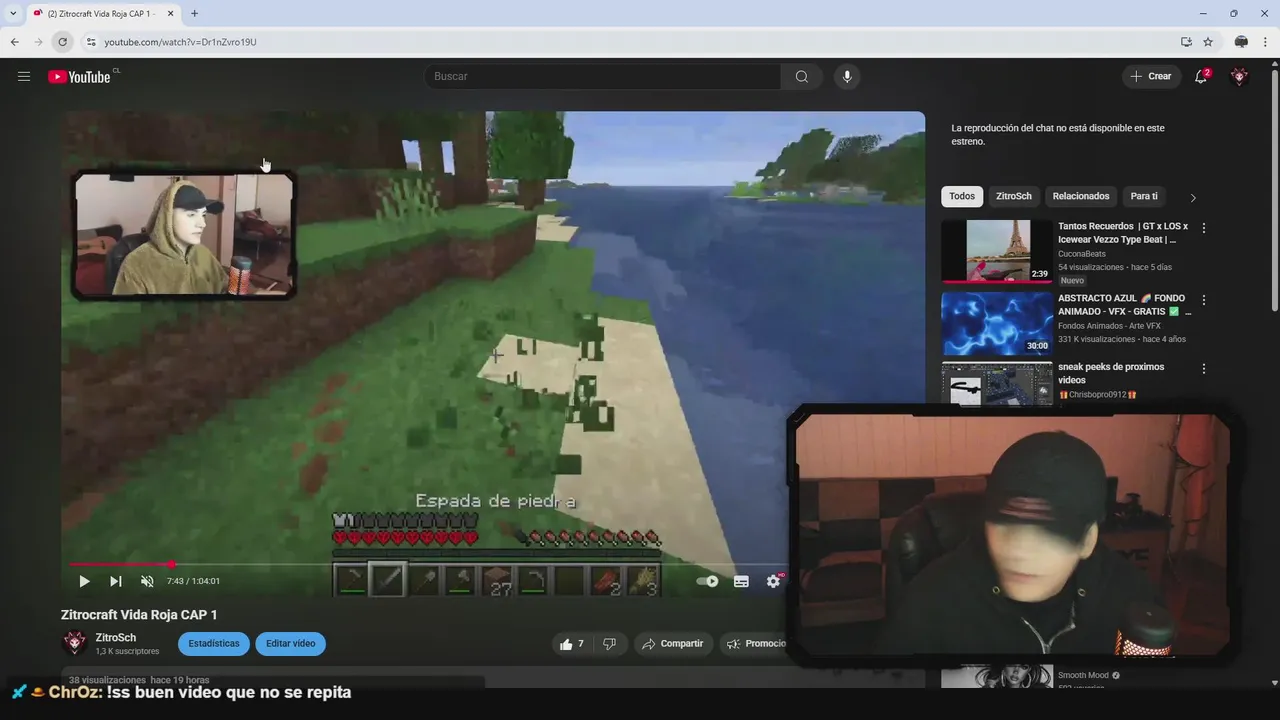Viewport: 1280px width, 720px height.
Task: Open the YouTube account avatar menu
Action: pyautogui.click(x=1240, y=77)
